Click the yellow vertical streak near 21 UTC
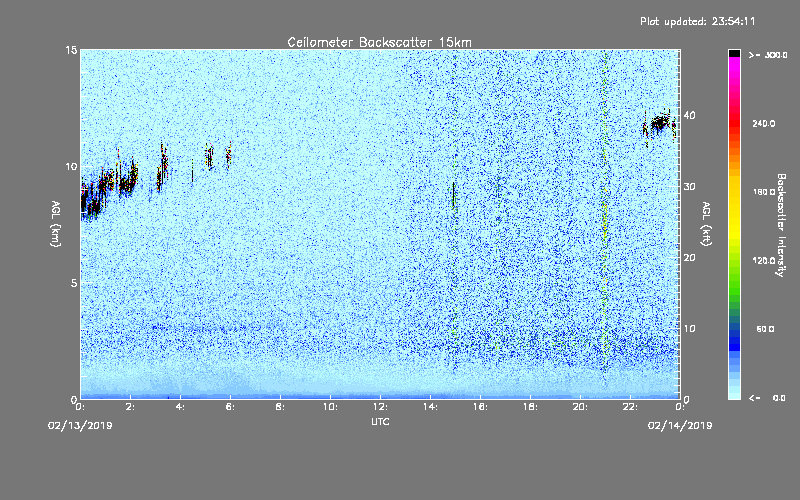The width and height of the screenshot is (800, 500). pyautogui.click(x=605, y=219)
